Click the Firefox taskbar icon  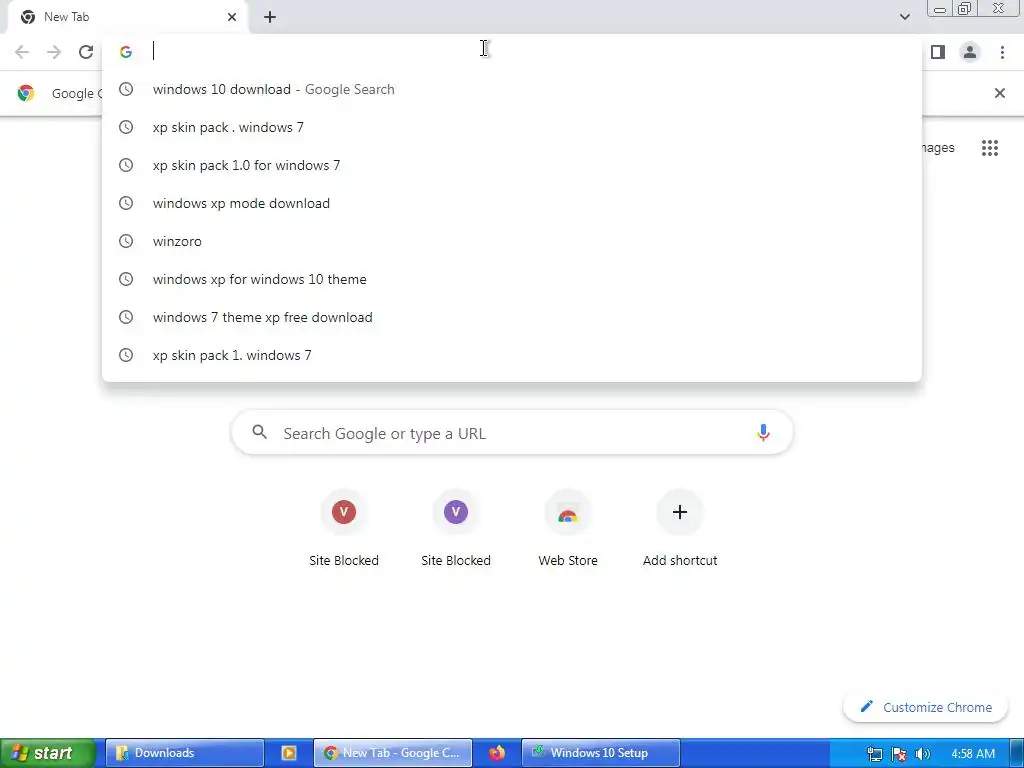[x=497, y=753]
